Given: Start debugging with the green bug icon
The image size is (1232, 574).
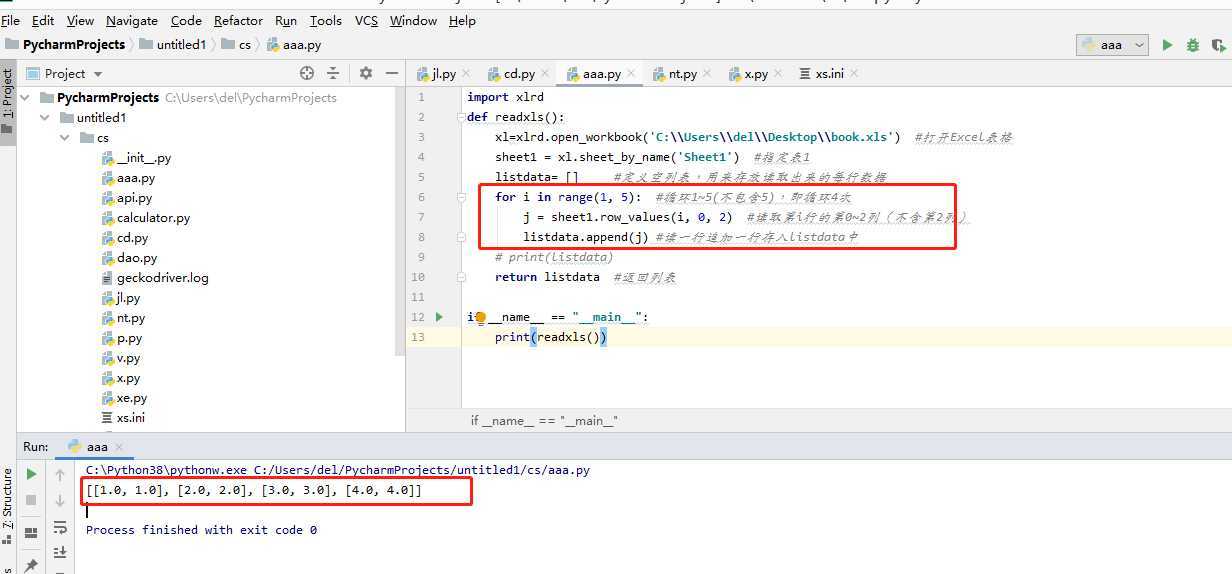Looking at the screenshot, I should tap(1192, 45).
